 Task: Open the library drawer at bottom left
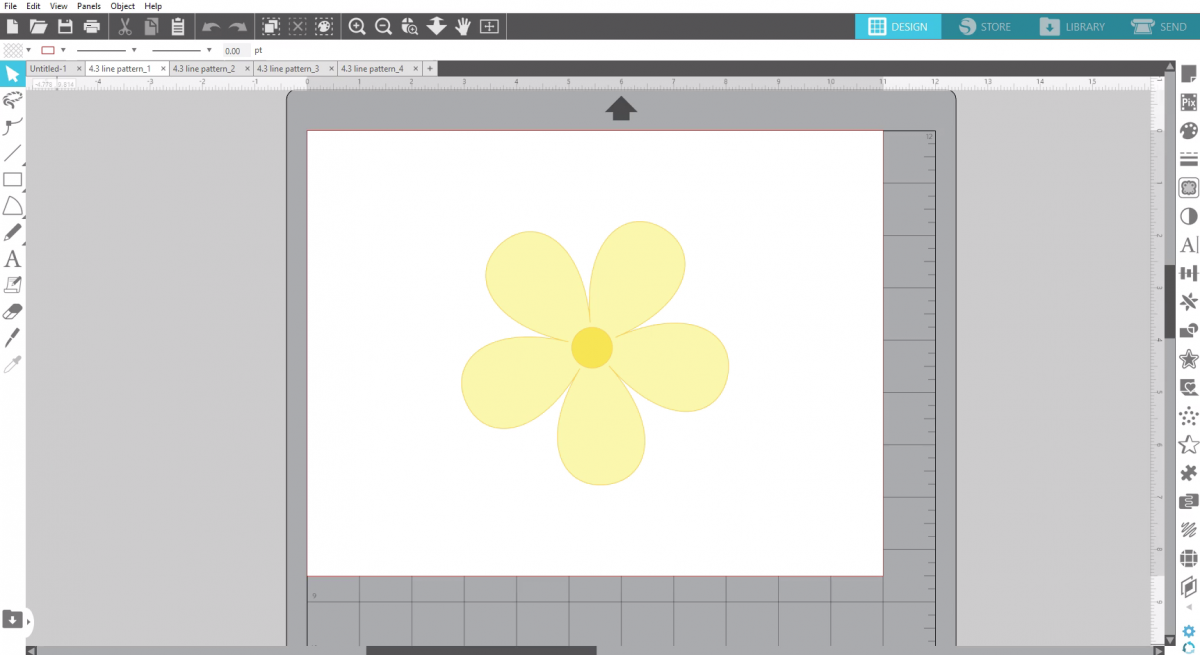coord(12,620)
